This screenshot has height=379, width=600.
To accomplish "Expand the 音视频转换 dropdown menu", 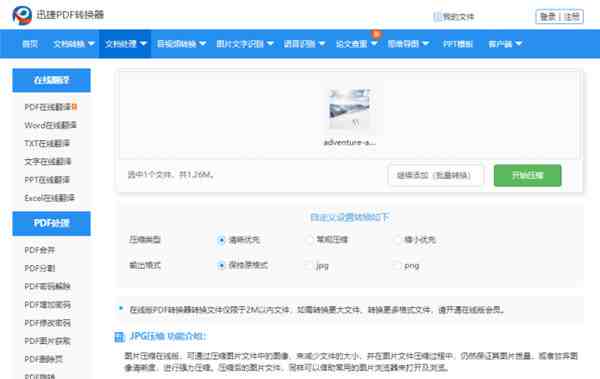I will (181, 44).
